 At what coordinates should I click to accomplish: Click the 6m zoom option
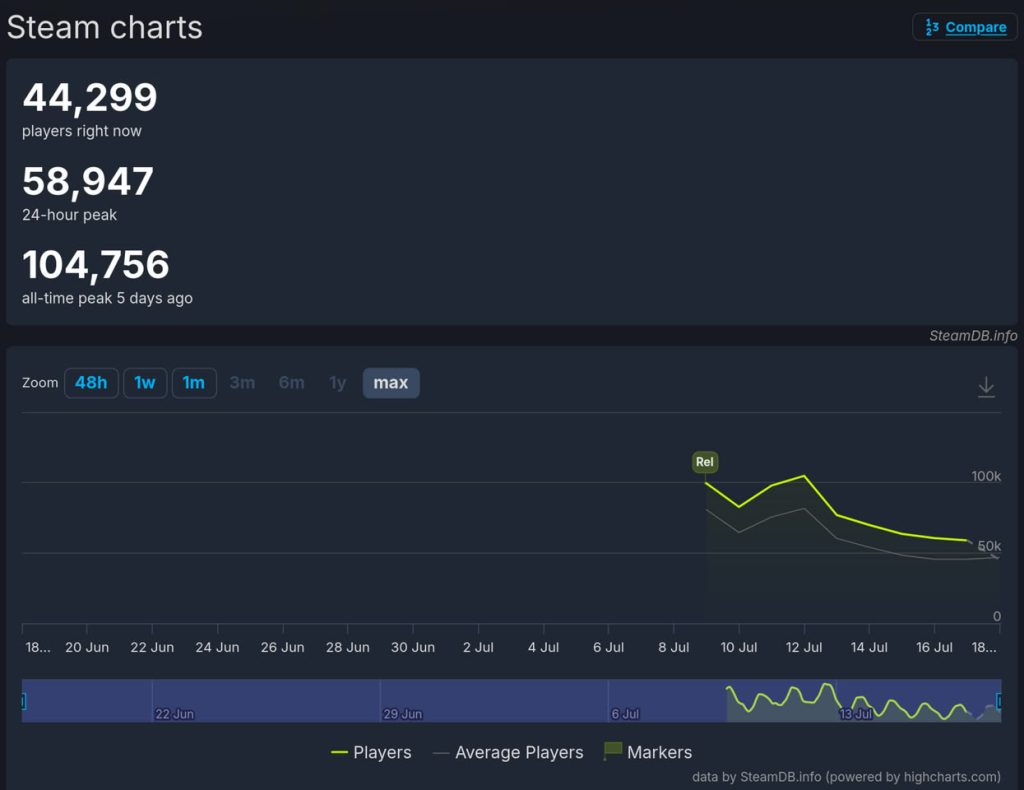pos(291,383)
